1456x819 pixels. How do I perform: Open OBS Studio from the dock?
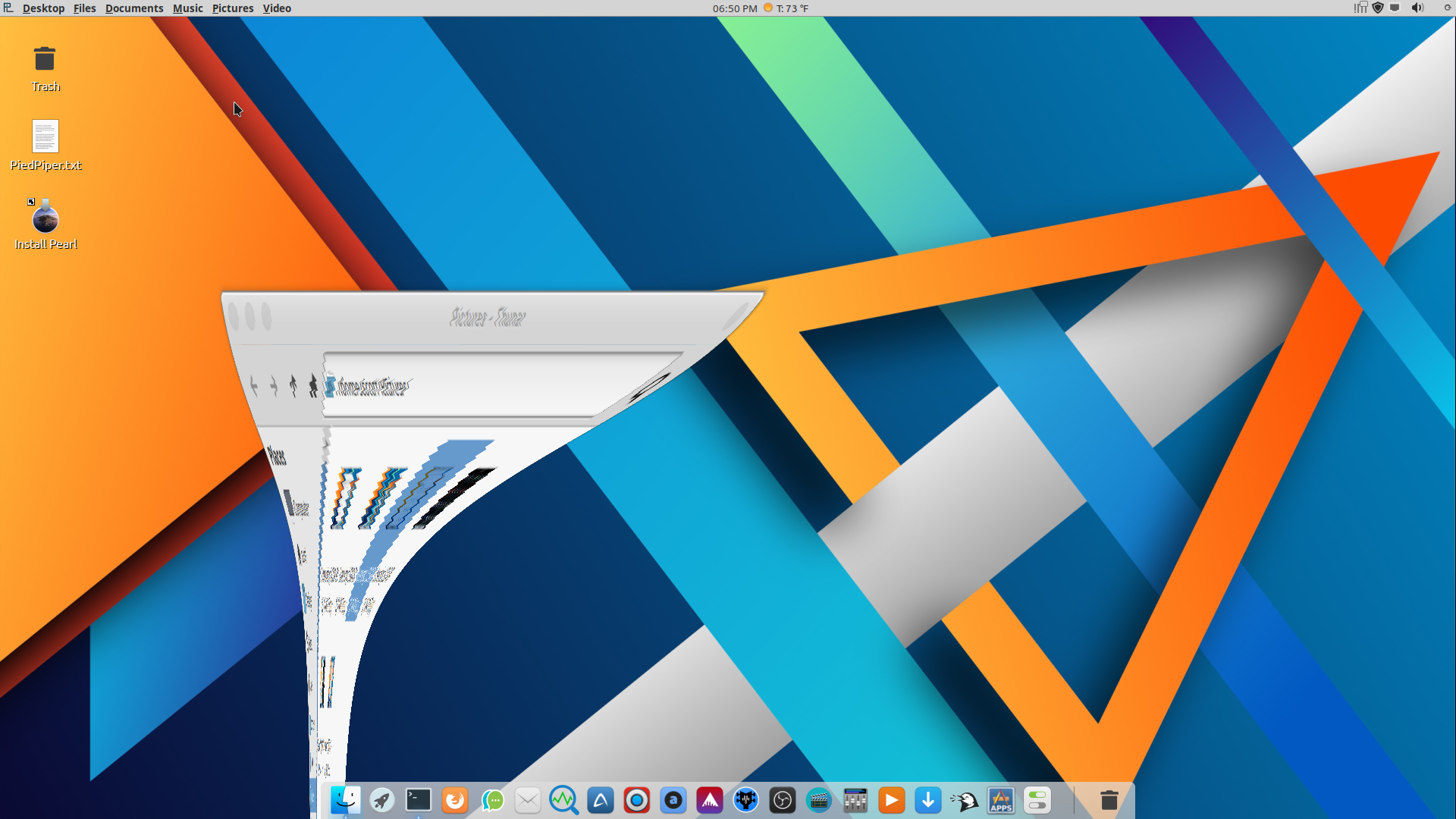[x=783, y=800]
